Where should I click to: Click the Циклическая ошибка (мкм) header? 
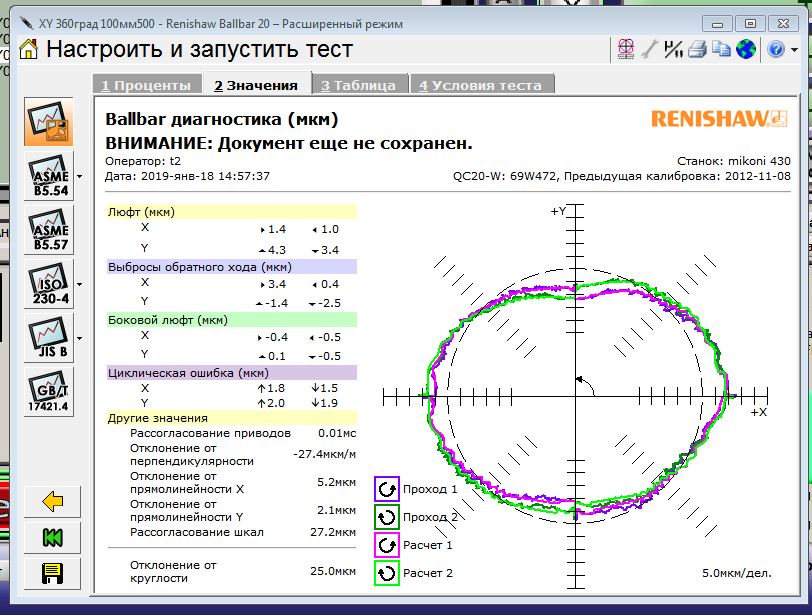[232, 373]
